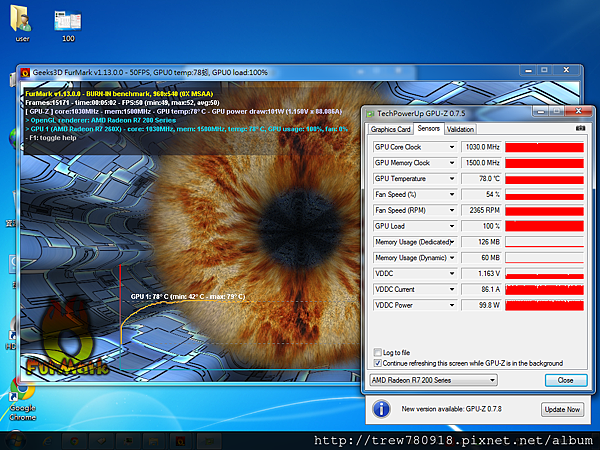Click the 1.163 V VDDC value
The height and width of the screenshot is (450, 600).
click(481, 274)
